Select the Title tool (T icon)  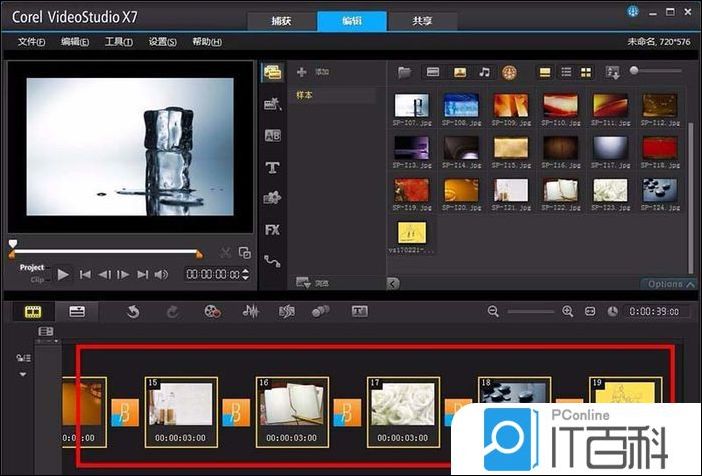point(271,167)
